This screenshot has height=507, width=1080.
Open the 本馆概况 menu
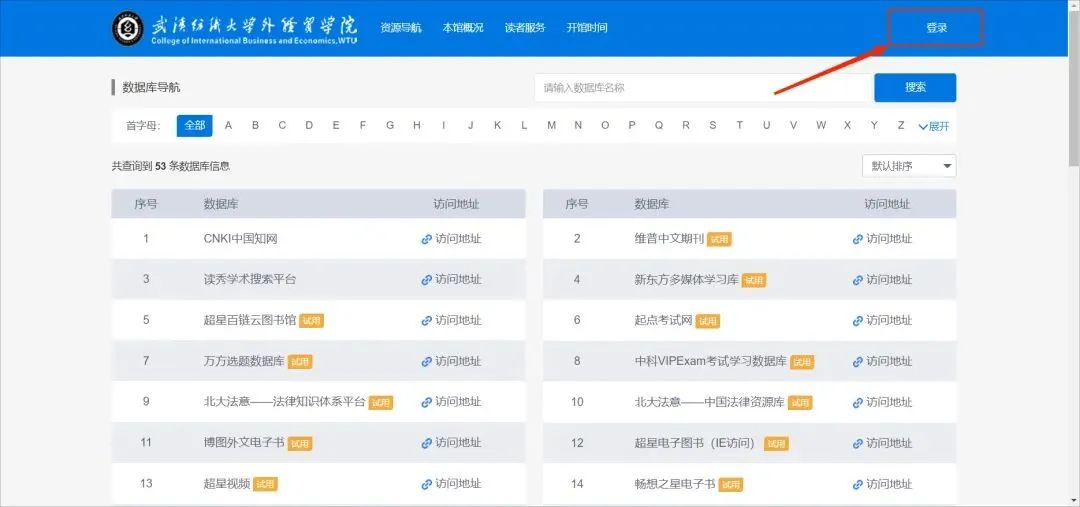point(463,28)
